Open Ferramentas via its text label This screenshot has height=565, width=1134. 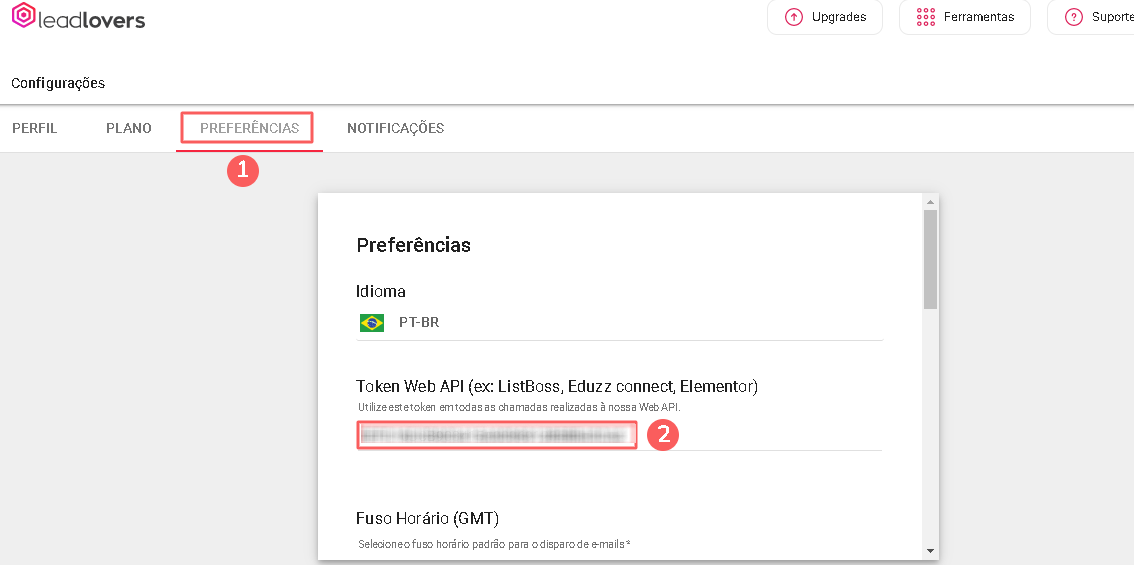click(979, 17)
